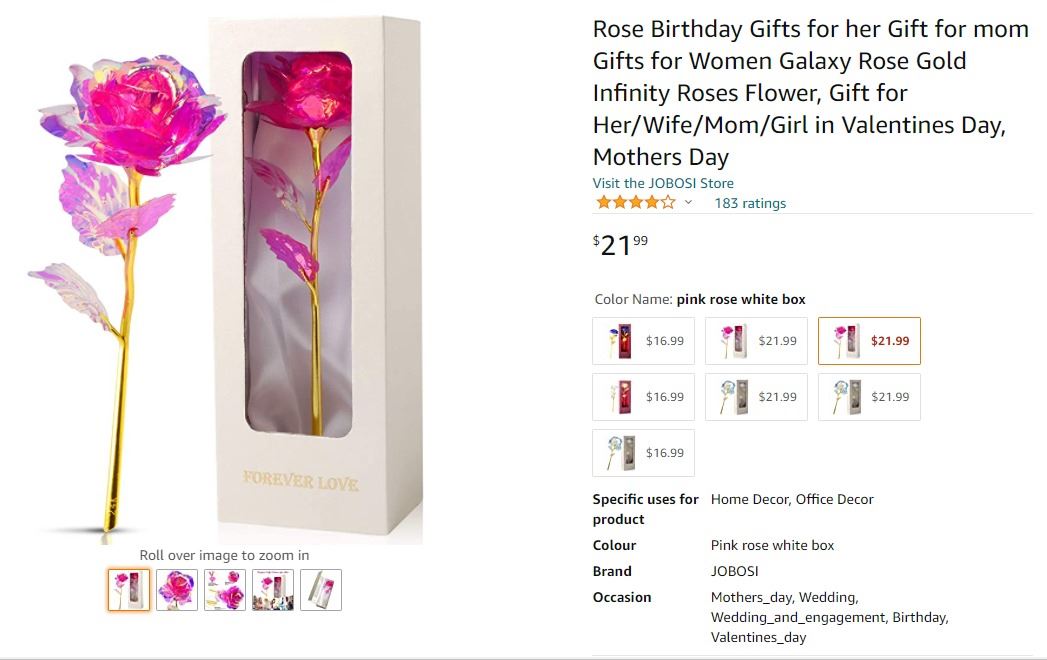1047x660 pixels.
Task: Pick the bottom-row blue rose $16.99 swatch
Action: point(644,453)
